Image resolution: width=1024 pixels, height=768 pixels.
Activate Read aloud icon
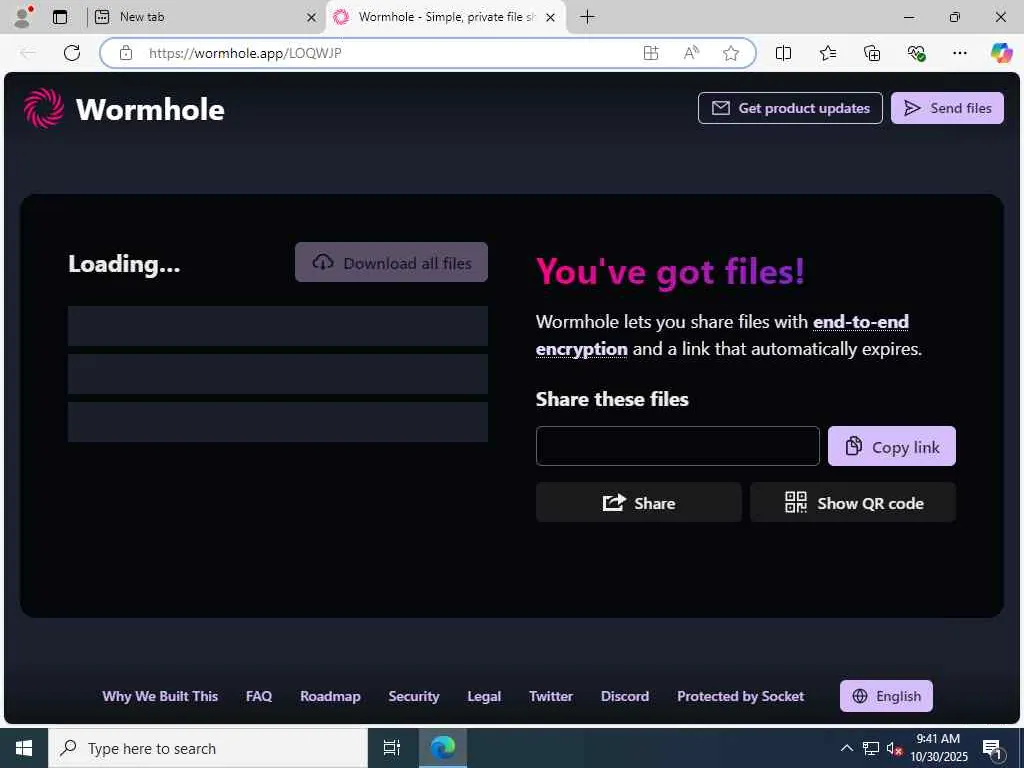[691, 53]
